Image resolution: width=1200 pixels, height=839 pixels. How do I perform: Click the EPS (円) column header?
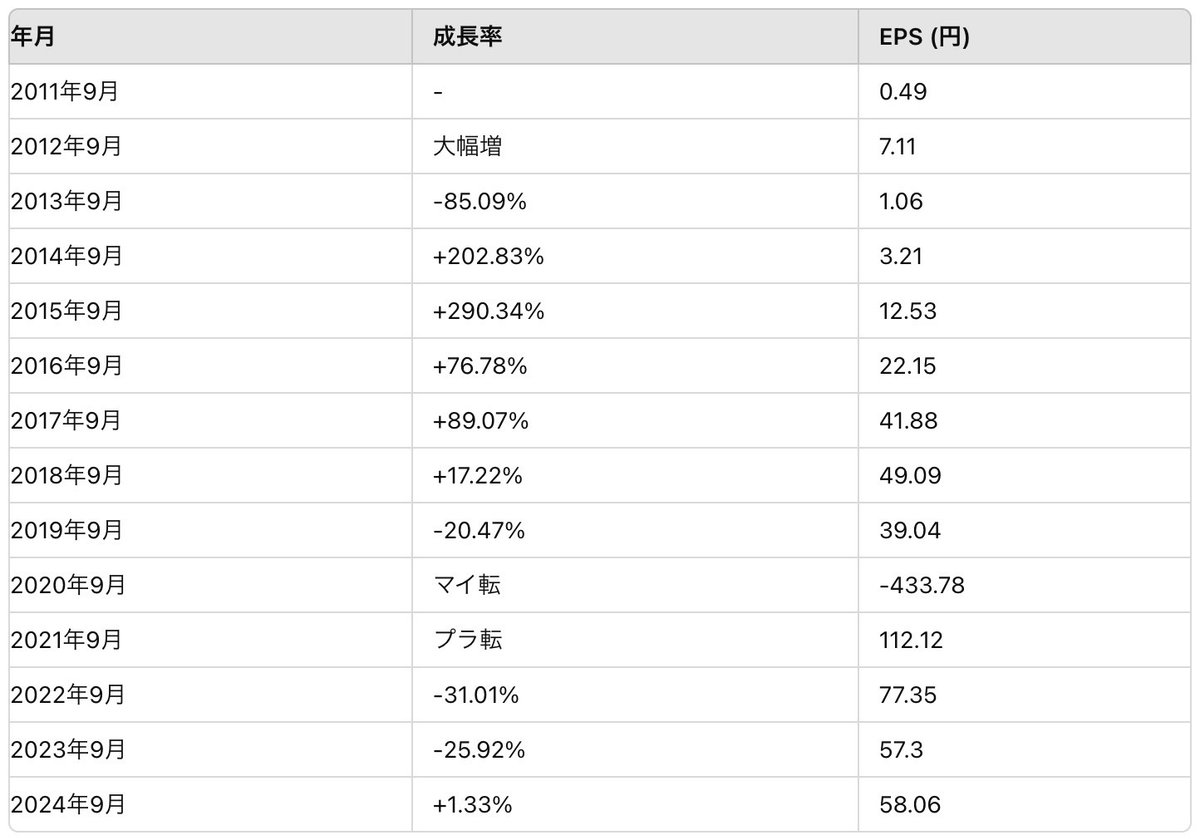click(x=922, y=38)
